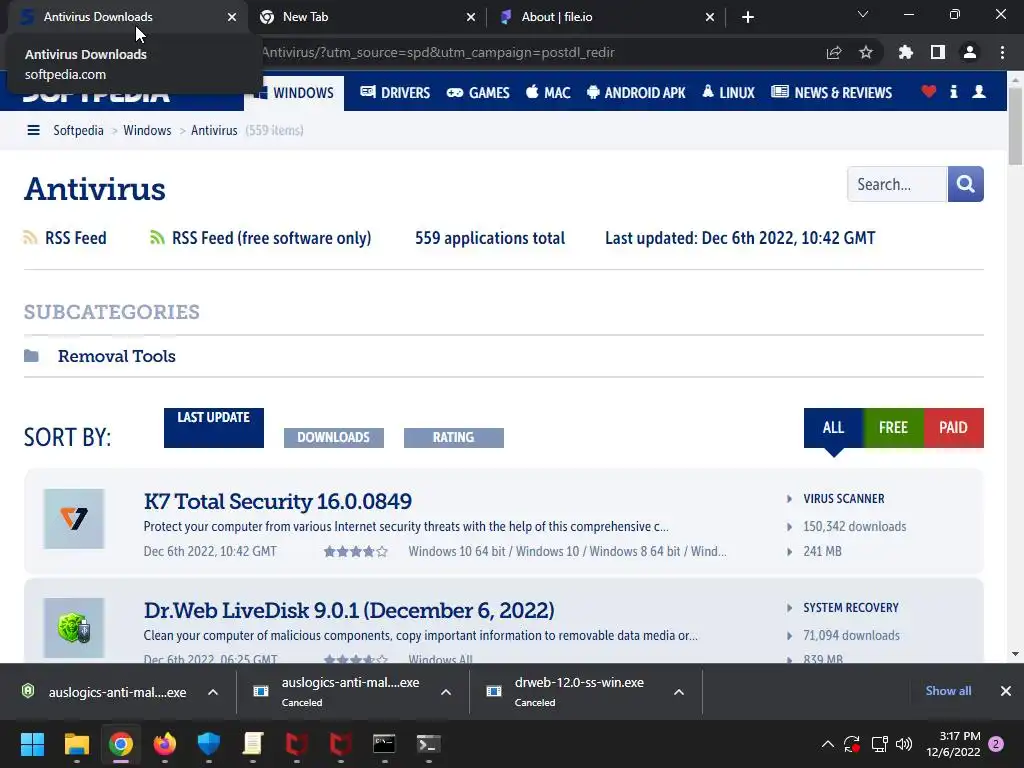Open the MAC section in Softpedia nav
Screen dimensions: 1024x768
point(549,93)
